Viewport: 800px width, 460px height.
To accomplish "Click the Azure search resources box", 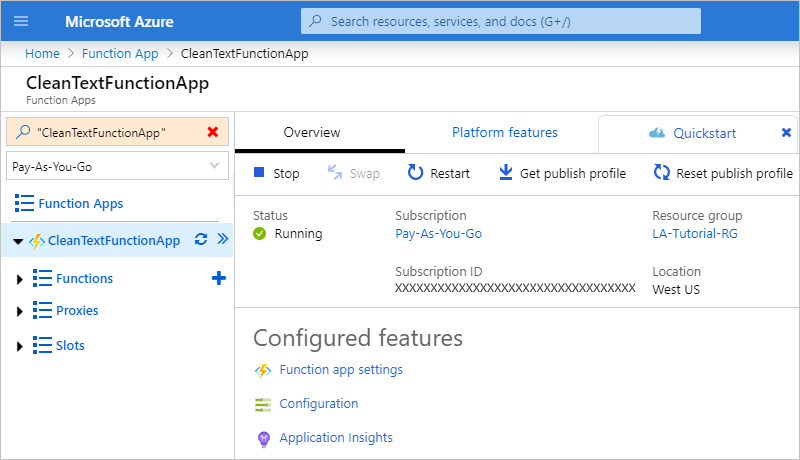I will pos(500,21).
